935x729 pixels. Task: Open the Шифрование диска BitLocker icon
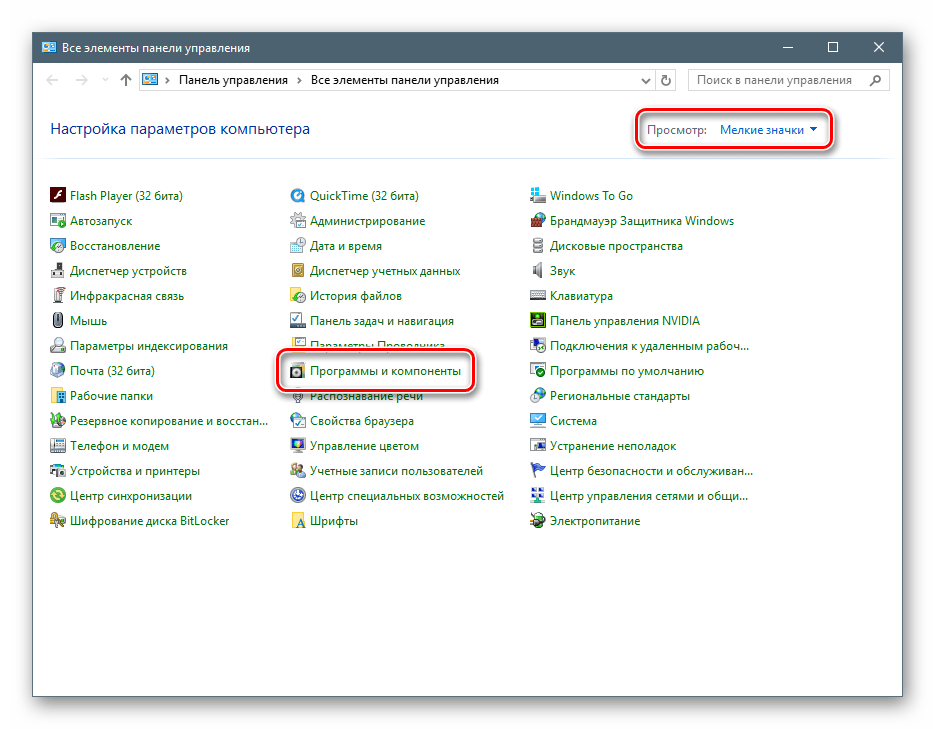[57, 521]
